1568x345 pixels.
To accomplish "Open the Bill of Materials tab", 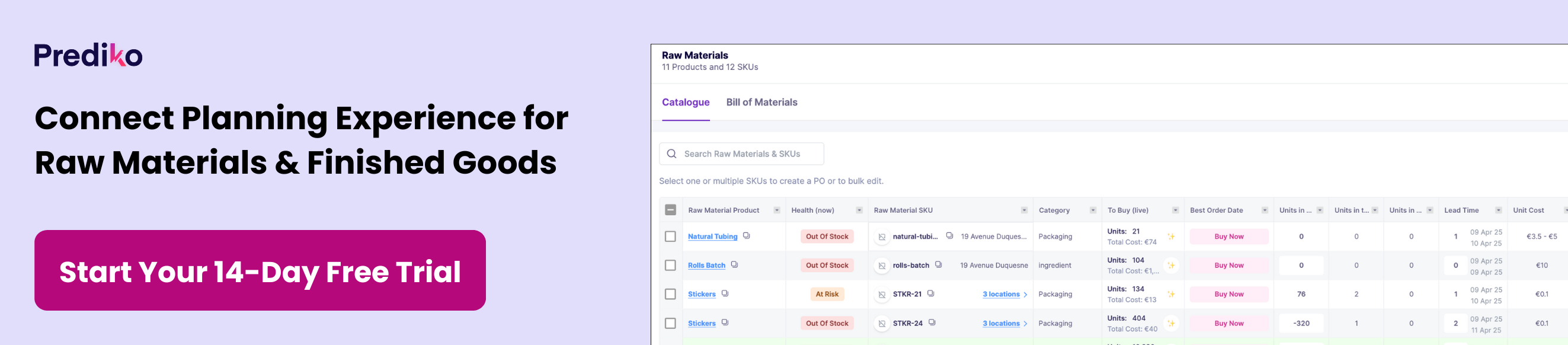I will click(761, 102).
